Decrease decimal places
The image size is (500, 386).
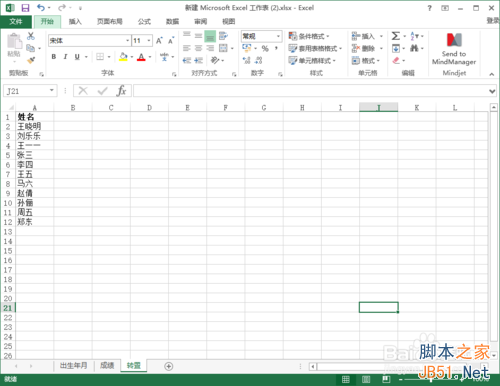(x=259, y=60)
